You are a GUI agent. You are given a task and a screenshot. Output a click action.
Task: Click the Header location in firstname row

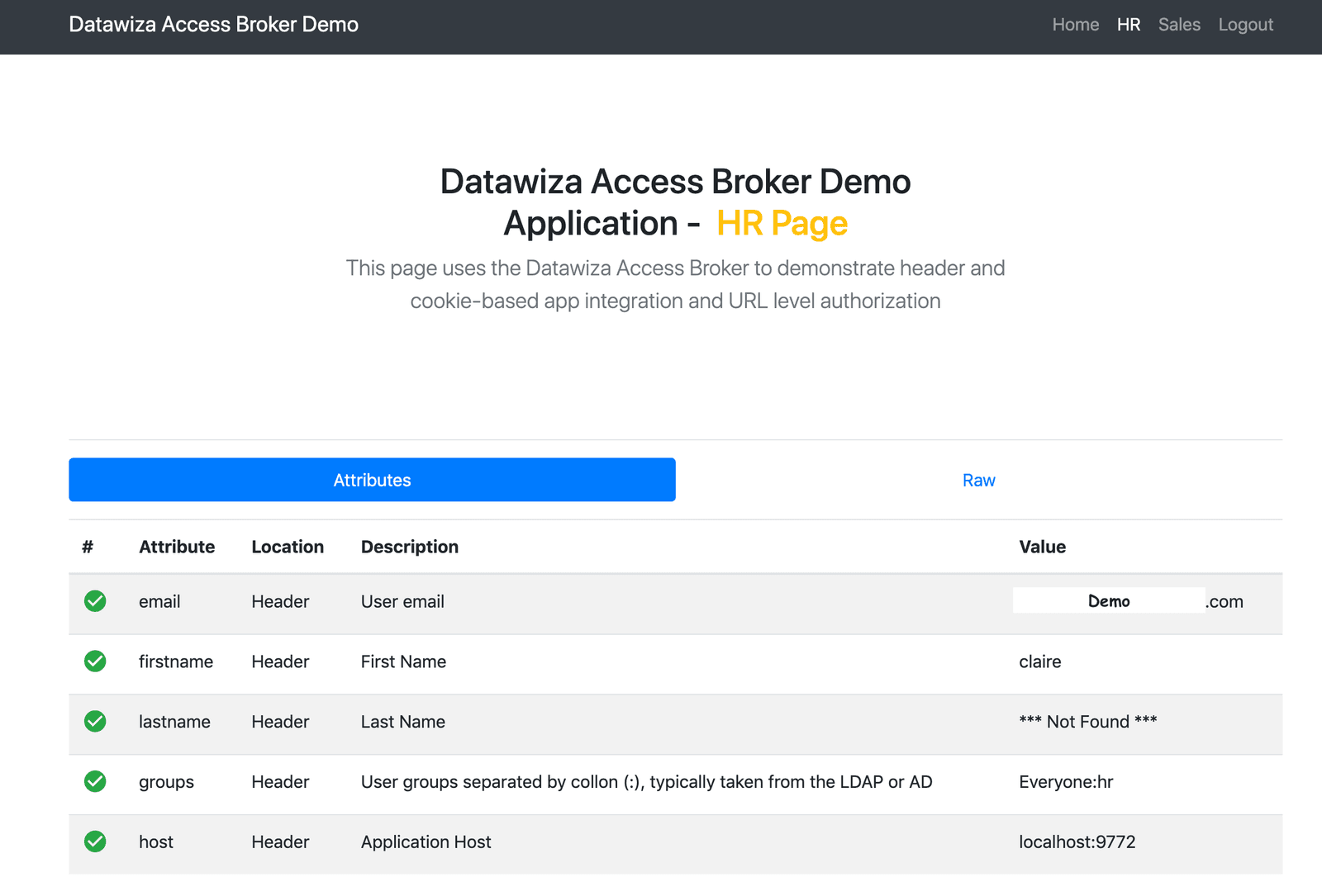(280, 661)
